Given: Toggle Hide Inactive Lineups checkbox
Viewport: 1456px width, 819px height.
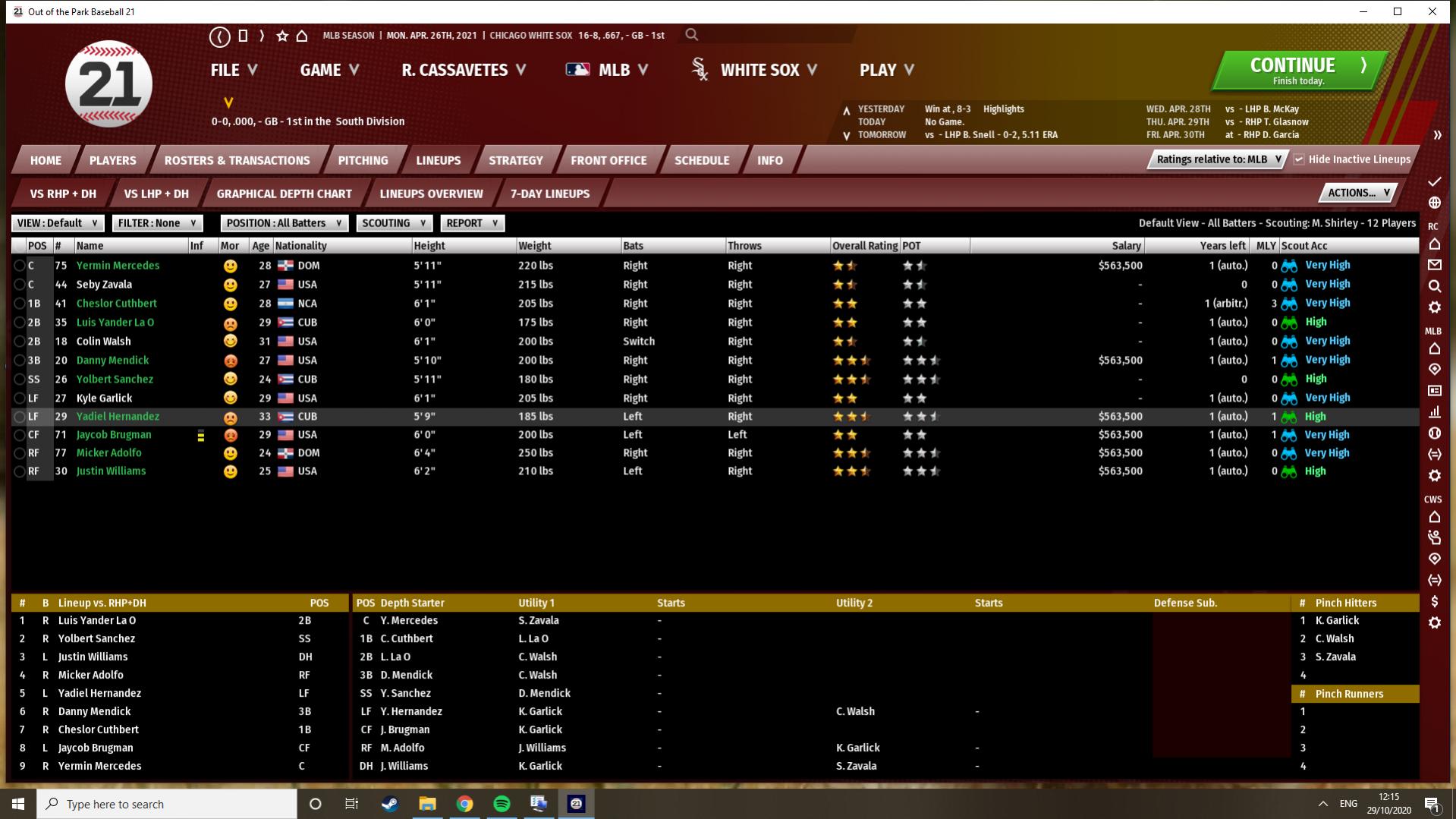Looking at the screenshot, I should 1299,159.
